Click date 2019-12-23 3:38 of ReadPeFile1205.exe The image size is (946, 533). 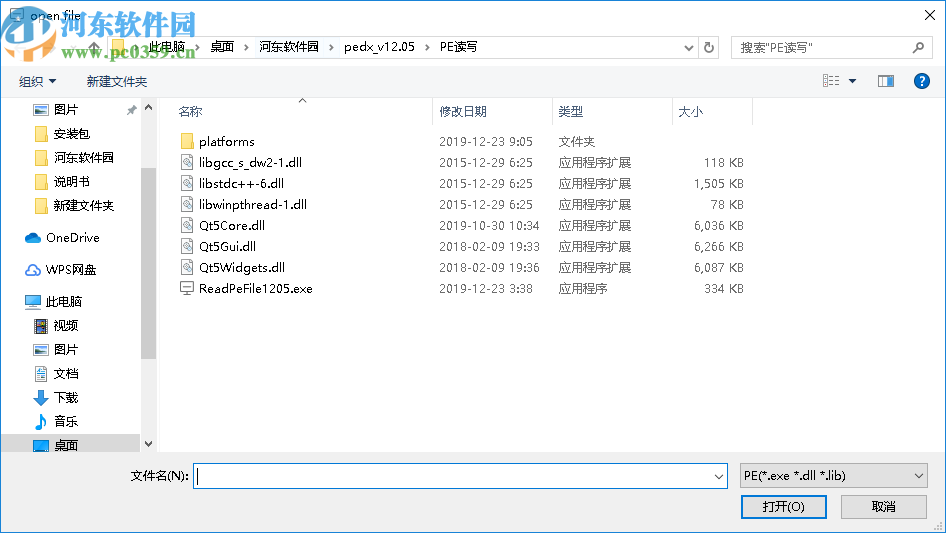coord(486,289)
